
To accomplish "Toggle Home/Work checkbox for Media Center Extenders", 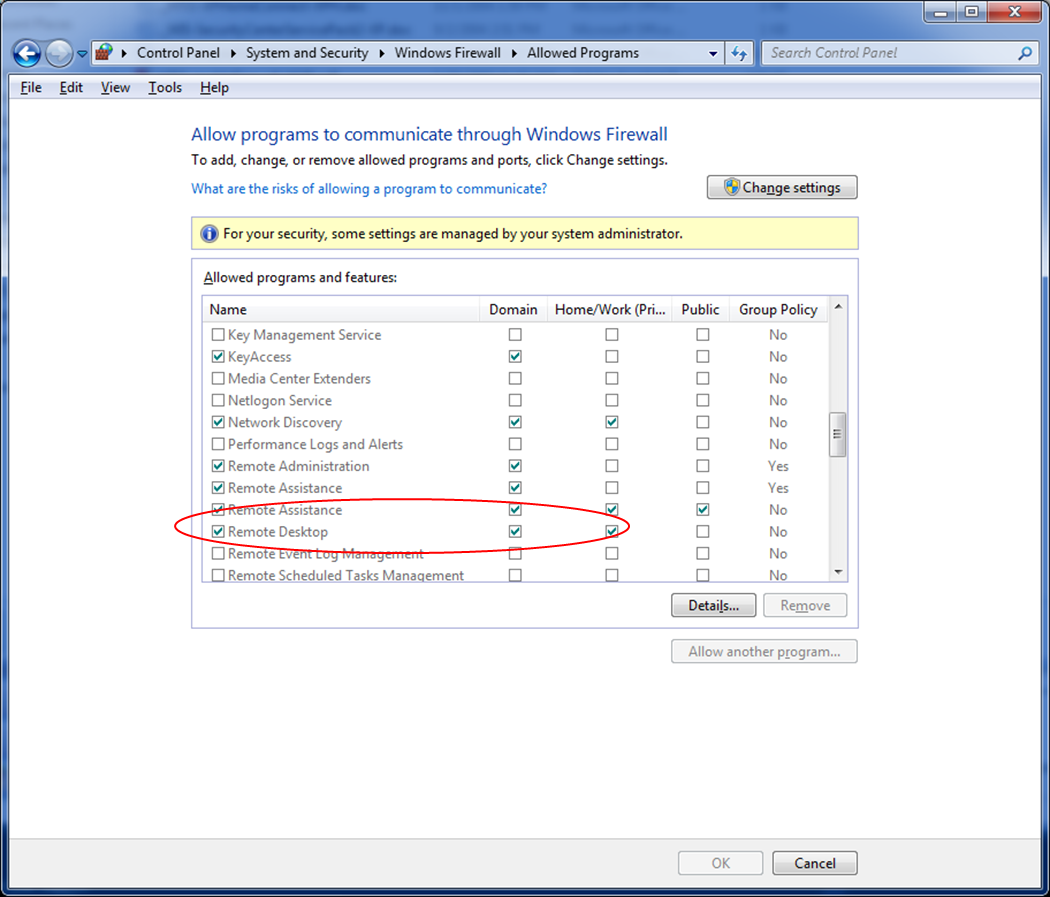I will (x=612, y=378).
